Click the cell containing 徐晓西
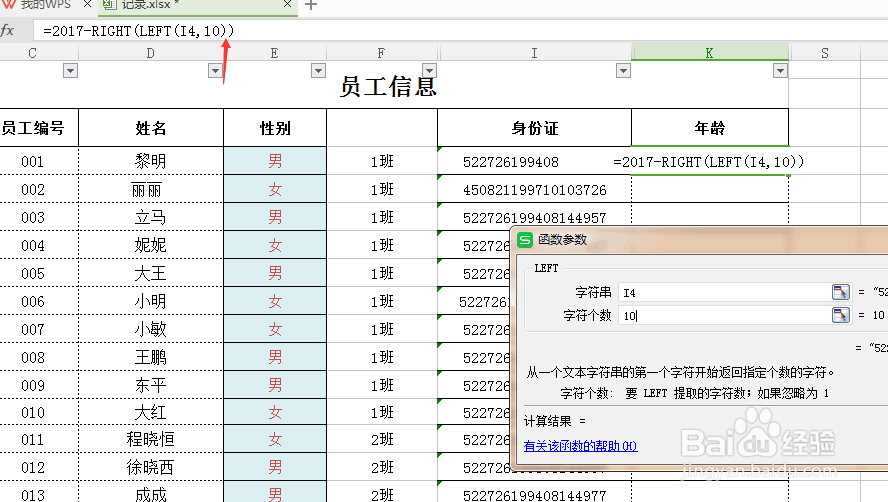 click(x=151, y=467)
